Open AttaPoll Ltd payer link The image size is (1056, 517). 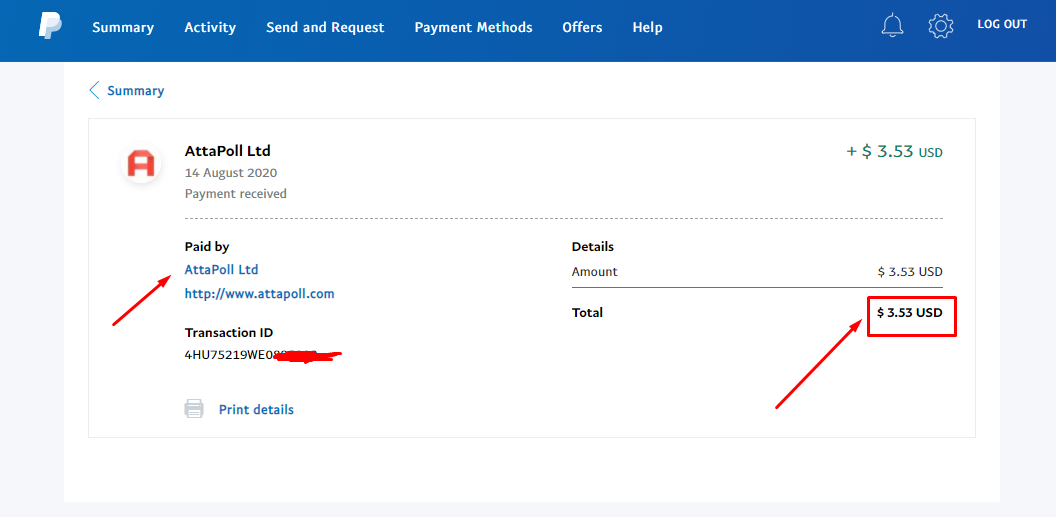(222, 269)
